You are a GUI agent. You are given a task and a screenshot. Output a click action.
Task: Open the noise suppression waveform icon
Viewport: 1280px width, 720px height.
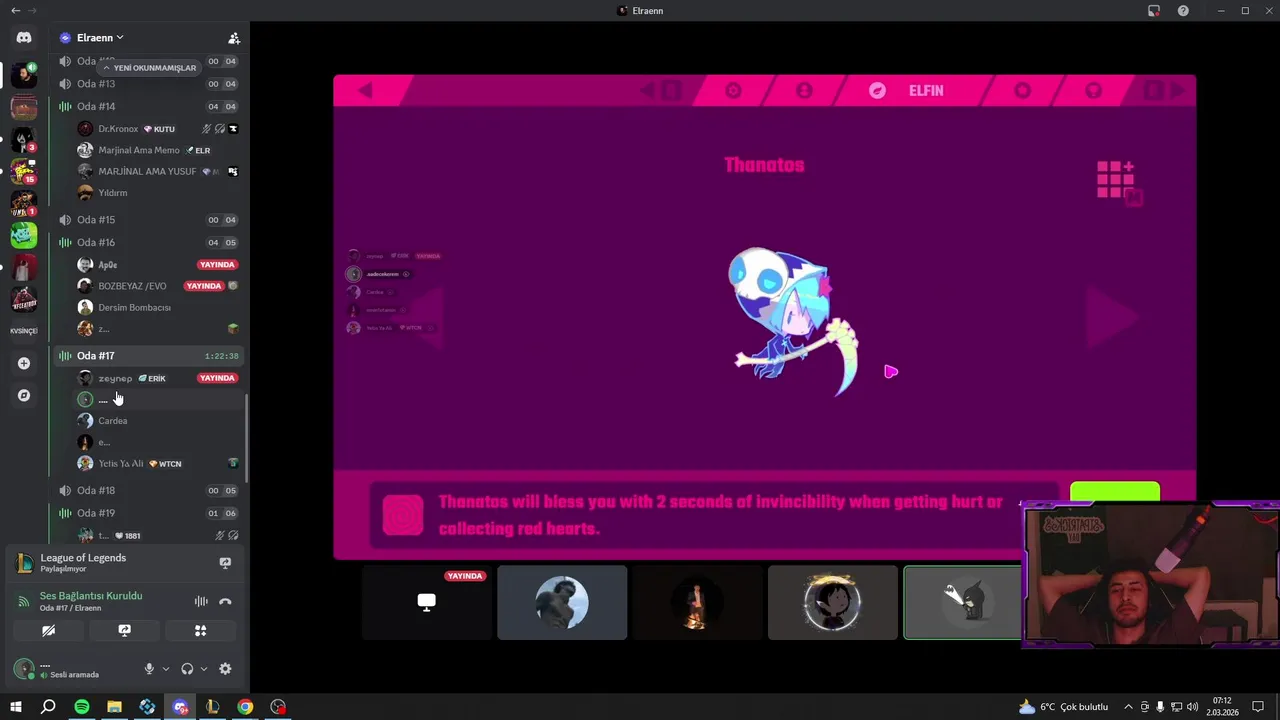pos(201,601)
